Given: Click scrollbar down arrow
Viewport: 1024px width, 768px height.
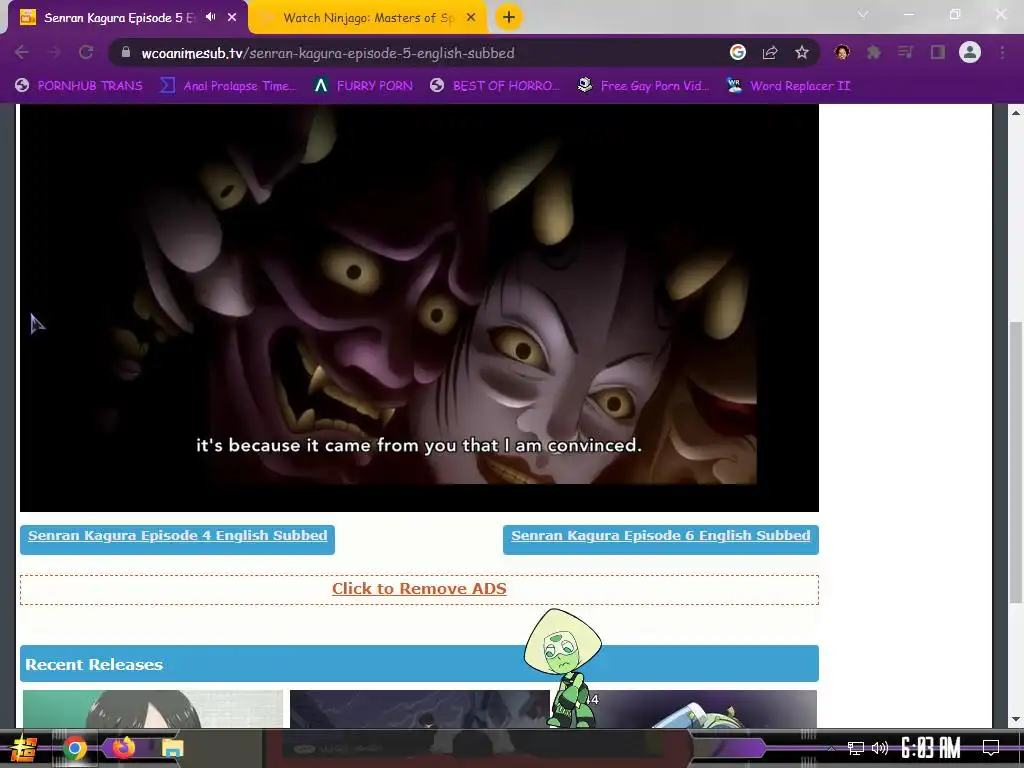Looking at the screenshot, I should [1016, 720].
